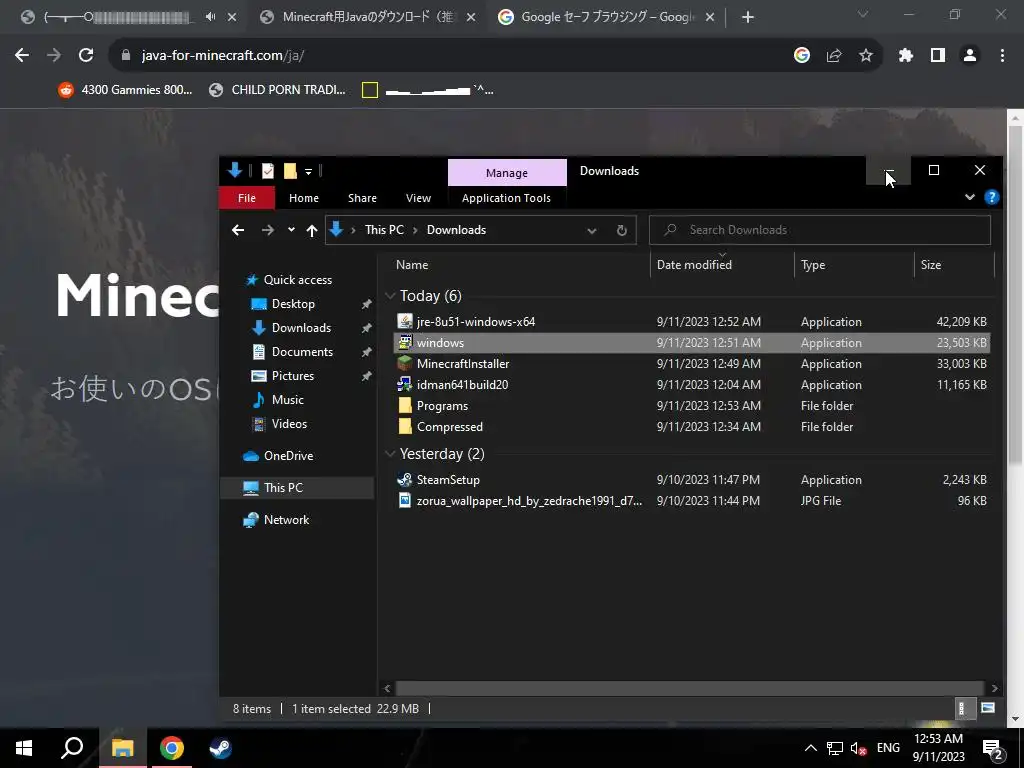Open the Chrome profile avatar button

[x=970, y=56]
